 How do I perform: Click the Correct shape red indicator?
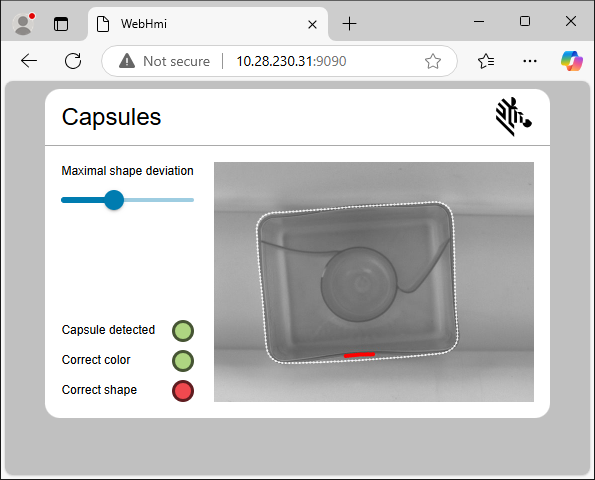183,391
